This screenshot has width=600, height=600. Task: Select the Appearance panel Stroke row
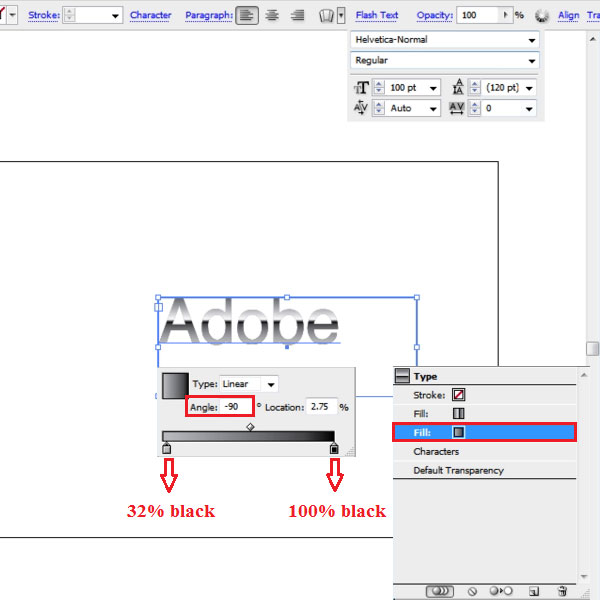[x=484, y=395]
